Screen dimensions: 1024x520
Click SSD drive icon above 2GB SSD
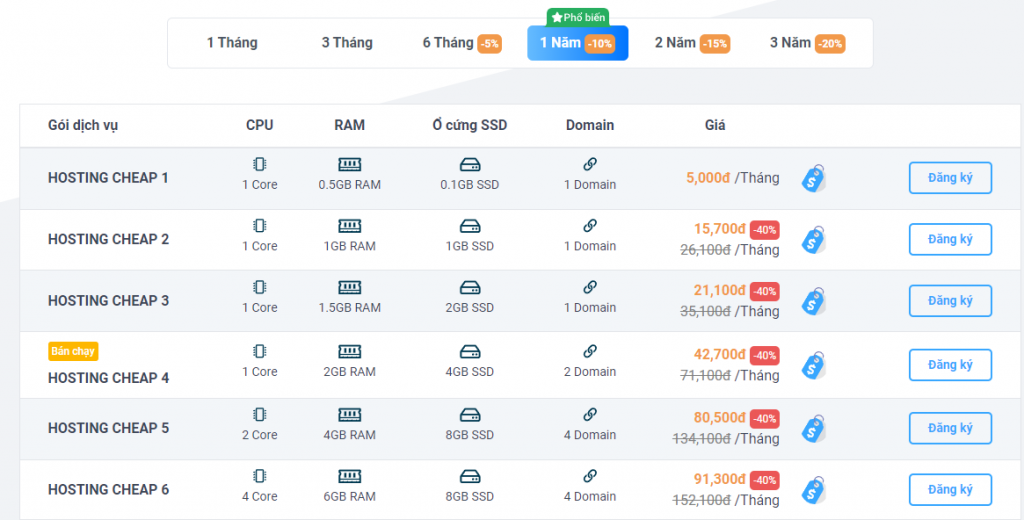coord(470,287)
